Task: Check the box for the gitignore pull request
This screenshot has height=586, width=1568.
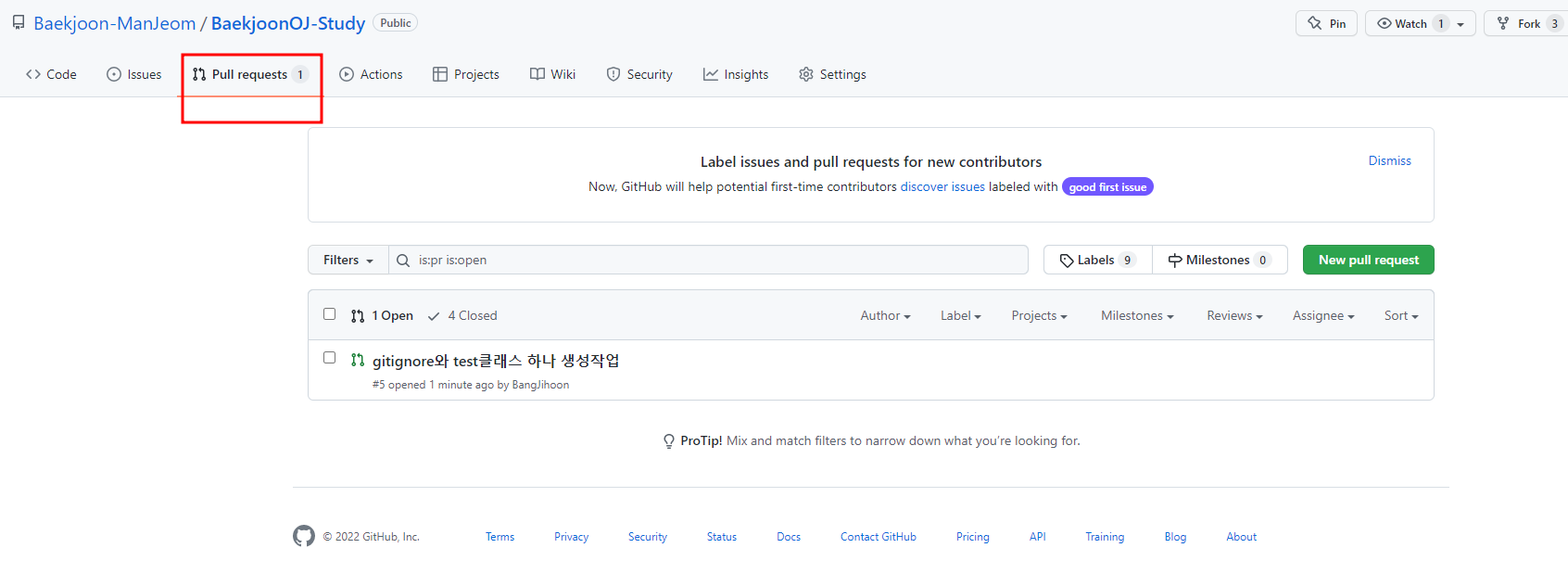Action: point(329,358)
